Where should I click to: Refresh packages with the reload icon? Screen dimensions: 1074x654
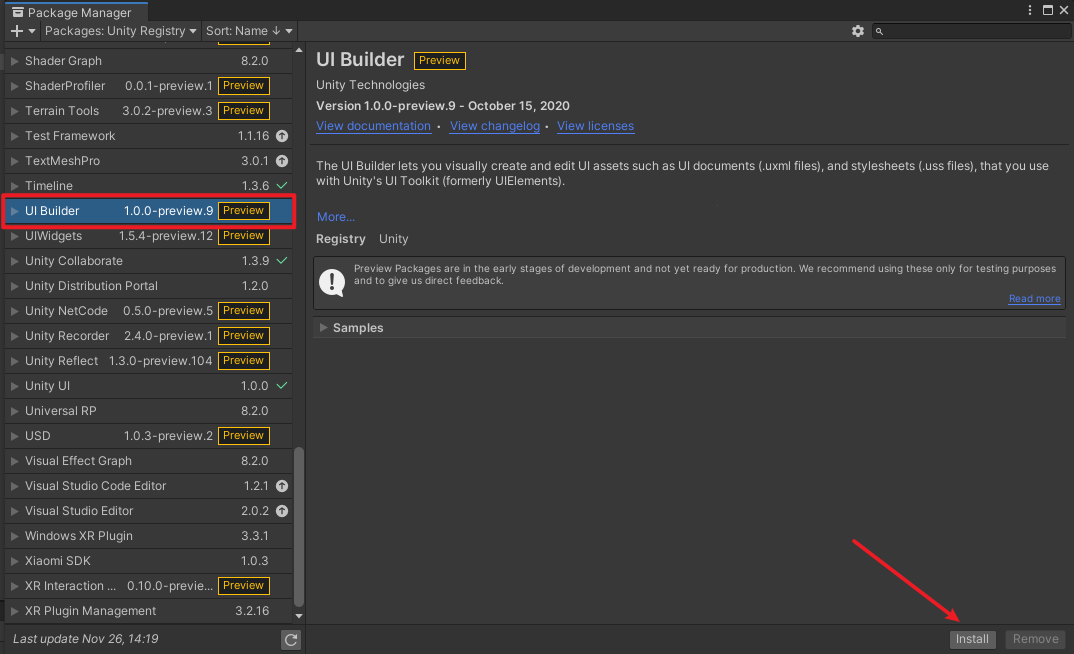pos(290,639)
